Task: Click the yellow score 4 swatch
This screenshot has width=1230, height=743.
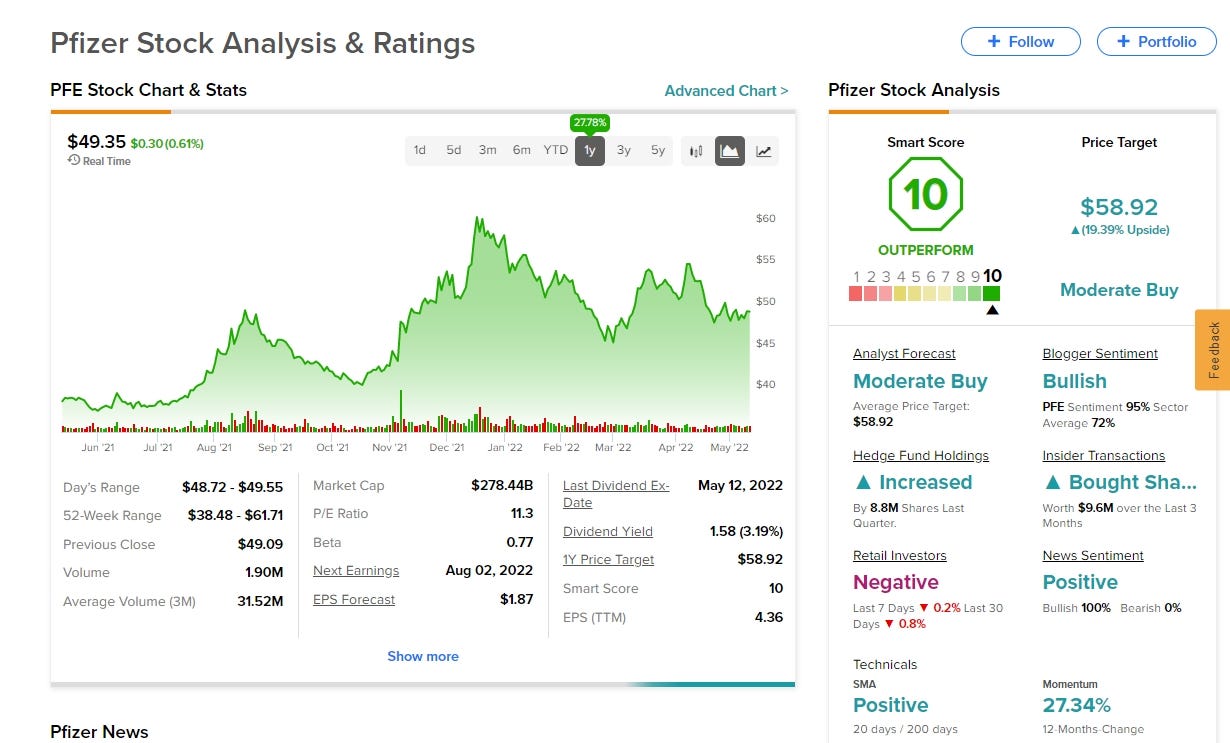Action: coord(901,293)
